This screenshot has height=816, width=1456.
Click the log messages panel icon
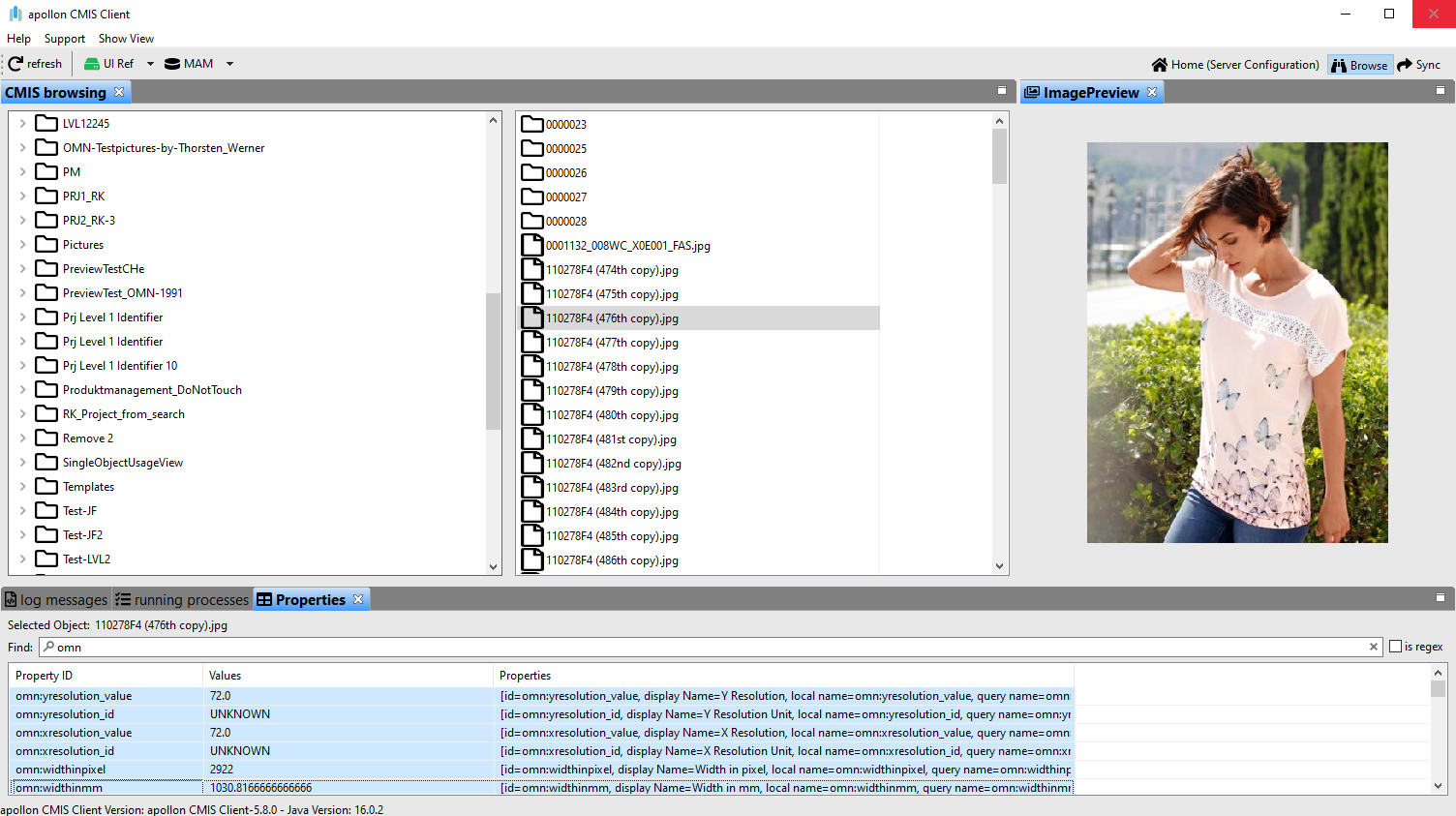pyautogui.click(x=10, y=598)
